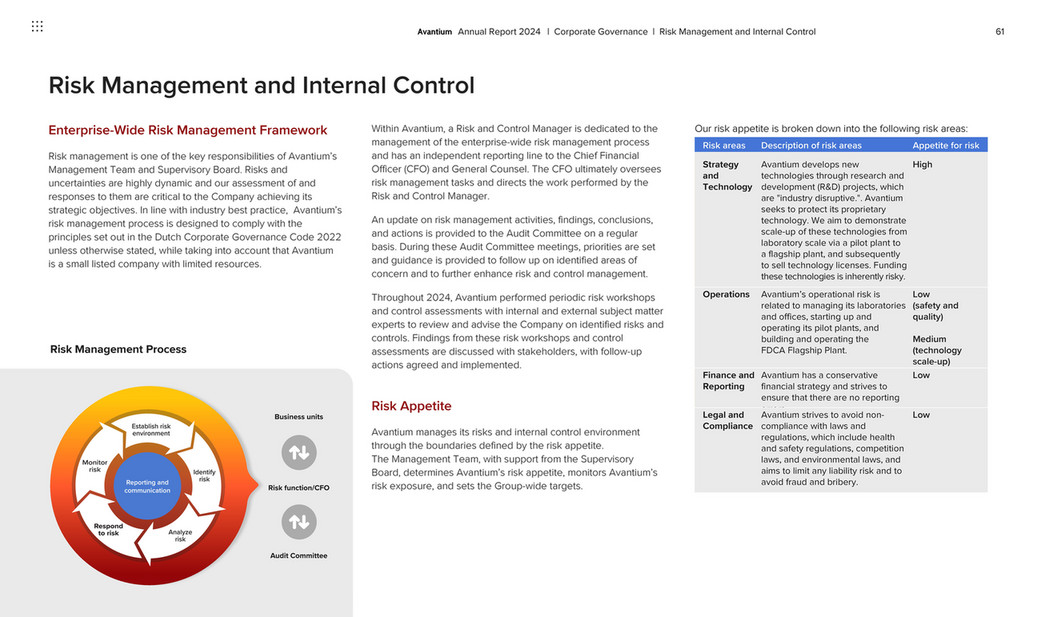Click the Corporate Governance breadcrumb

(601, 32)
